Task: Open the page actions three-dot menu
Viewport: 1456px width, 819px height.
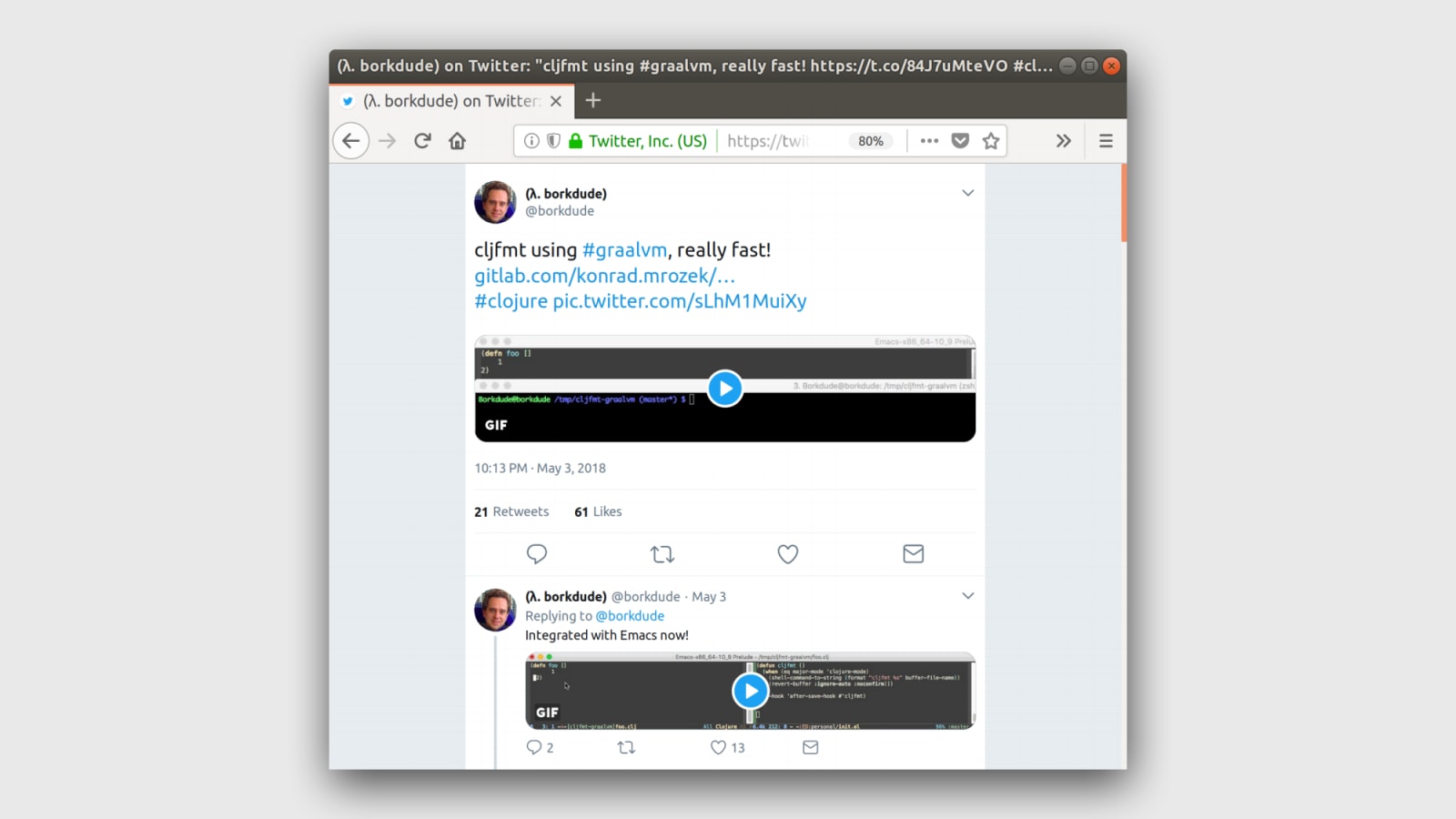Action: pyautogui.click(x=929, y=141)
